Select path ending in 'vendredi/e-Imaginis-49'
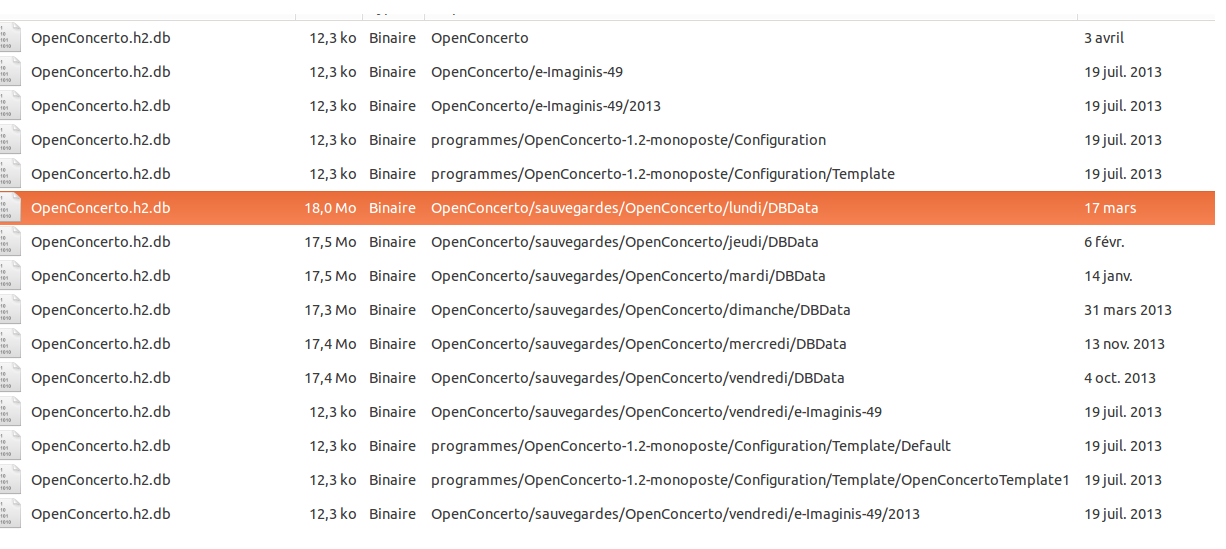The image size is (1226, 549). point(657,412)
